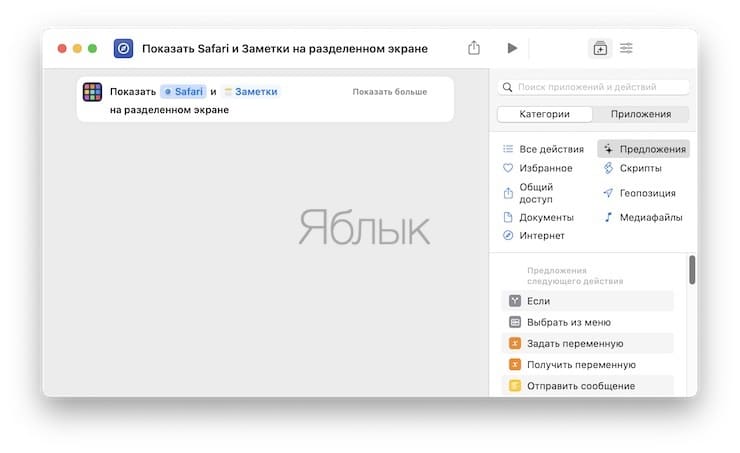The height and width of the screenshot is (453, 740).
Task: Open the Все действия category
Action: point(544,149)
